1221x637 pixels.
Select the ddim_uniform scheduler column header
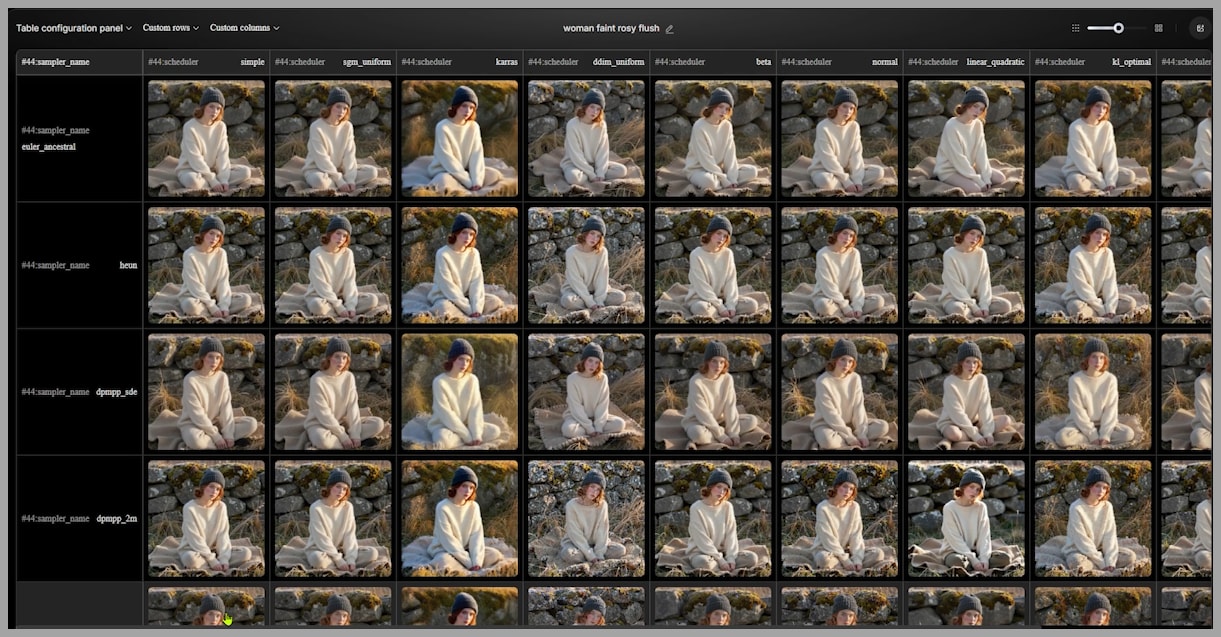click(586, 62)
